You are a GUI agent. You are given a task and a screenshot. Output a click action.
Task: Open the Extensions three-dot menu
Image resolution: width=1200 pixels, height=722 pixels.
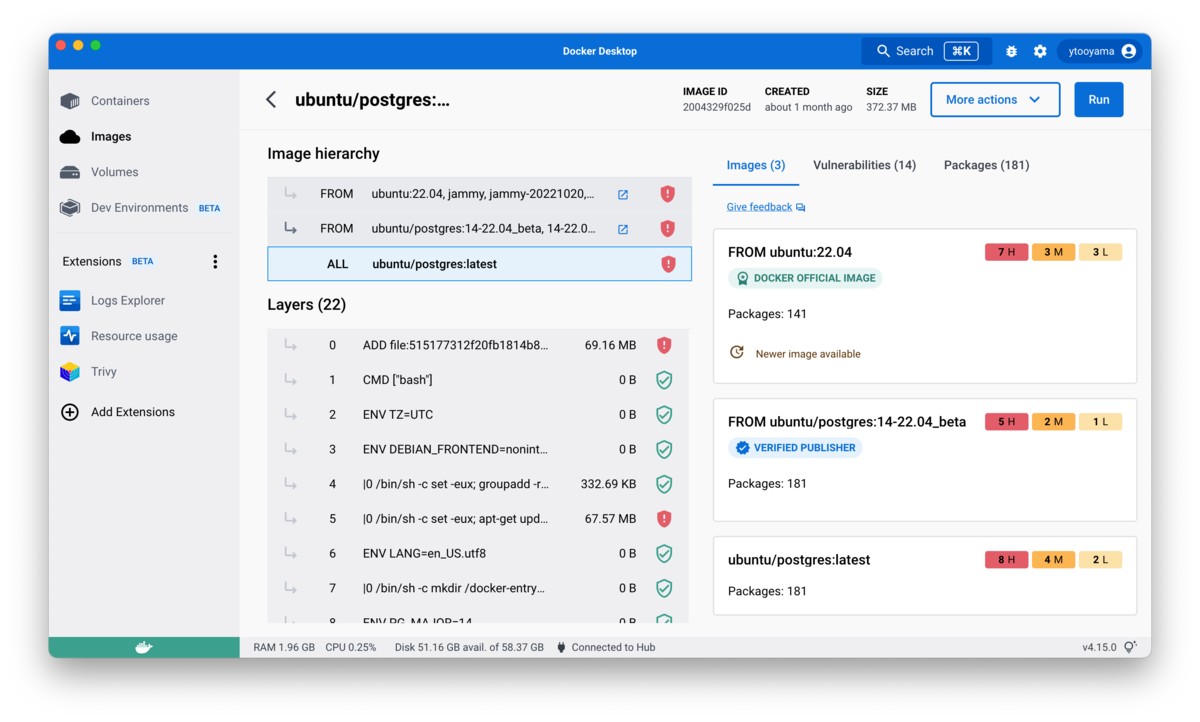(x=215, y=262)
